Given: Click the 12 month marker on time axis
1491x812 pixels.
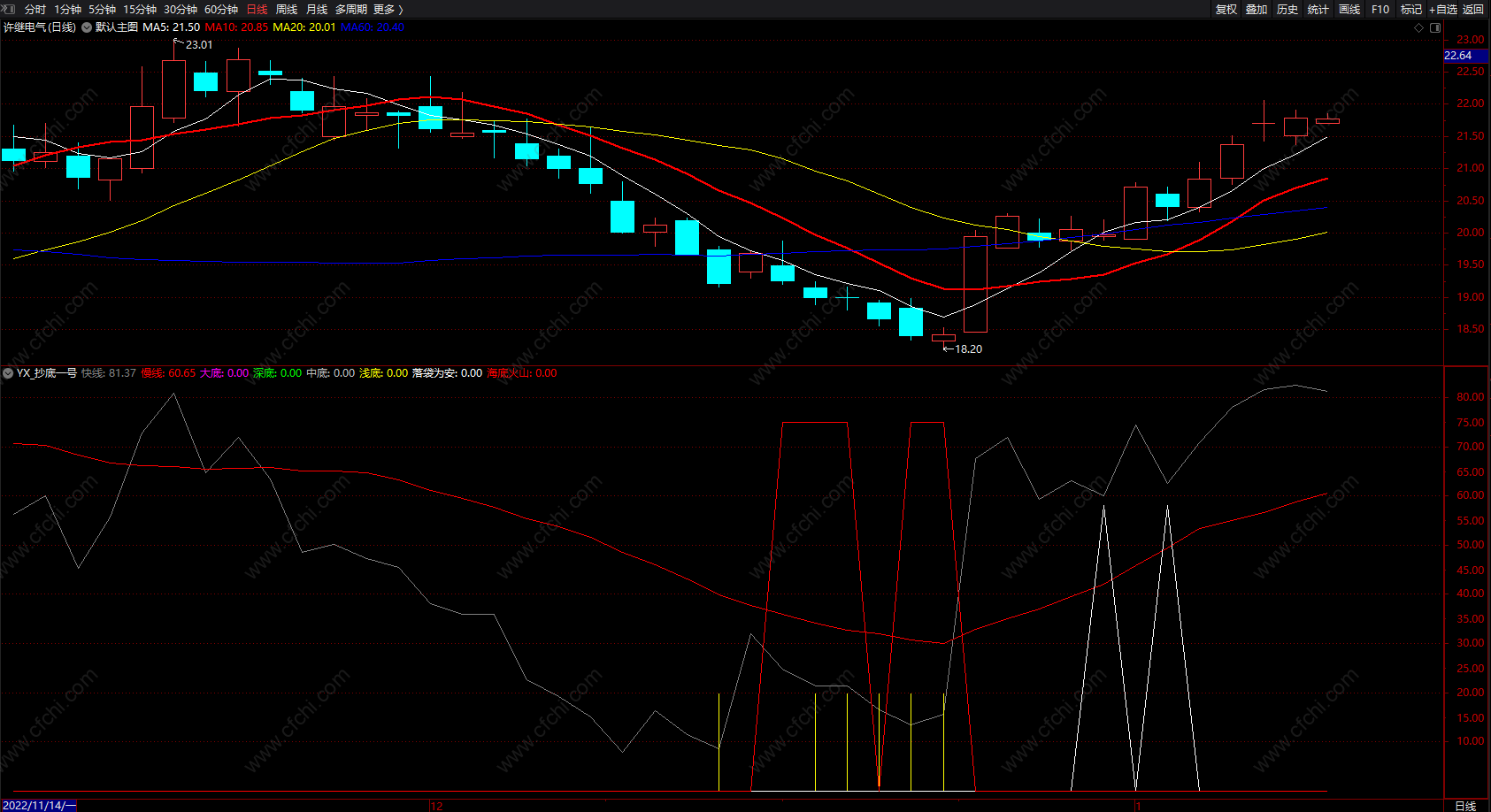Looking at the screenshot, I should [436, 806].
